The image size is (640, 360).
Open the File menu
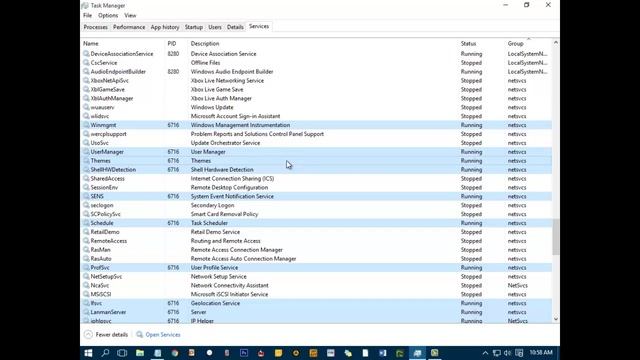87,16
